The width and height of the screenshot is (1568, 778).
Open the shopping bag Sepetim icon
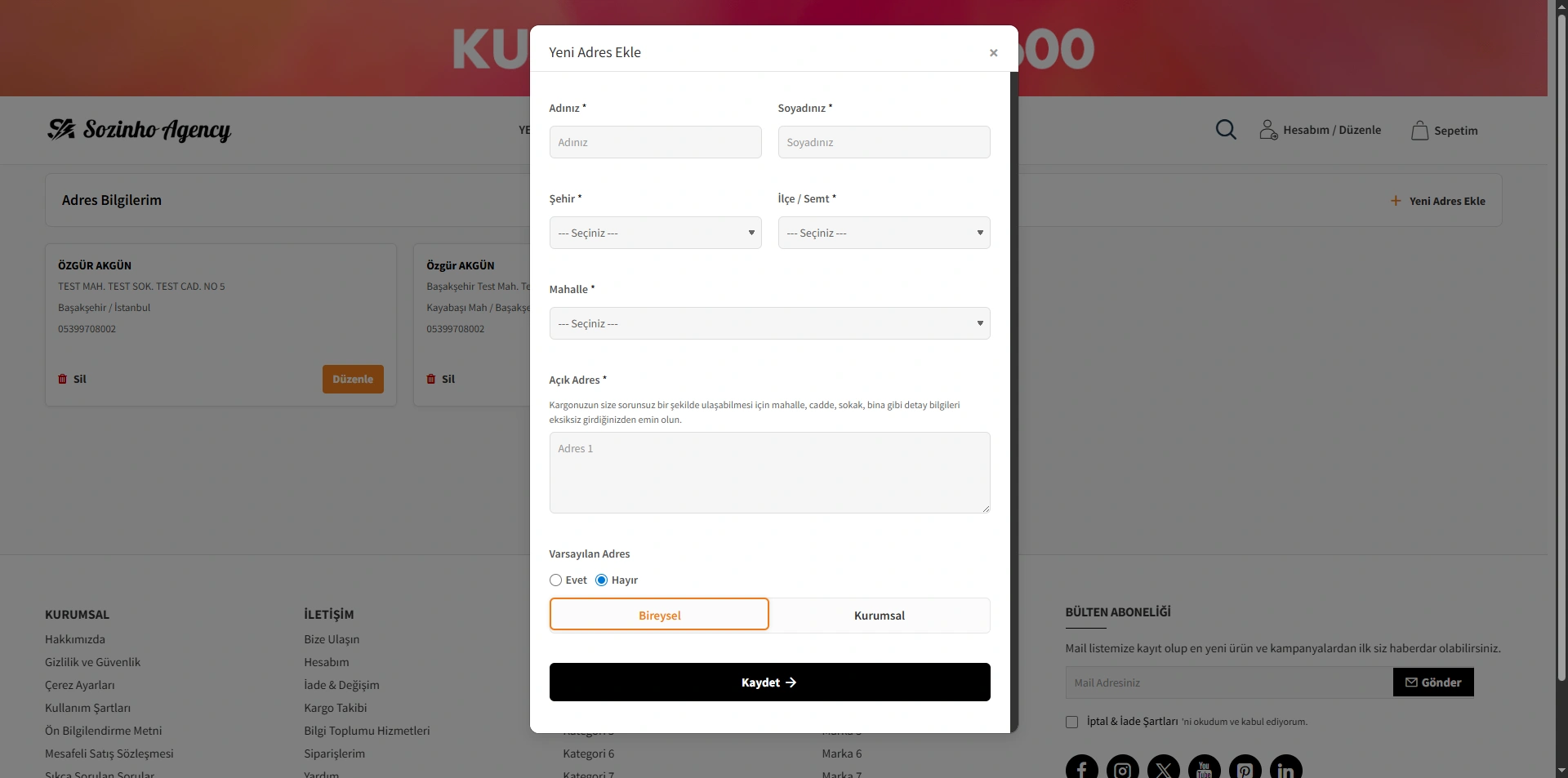pos(1419,131)
